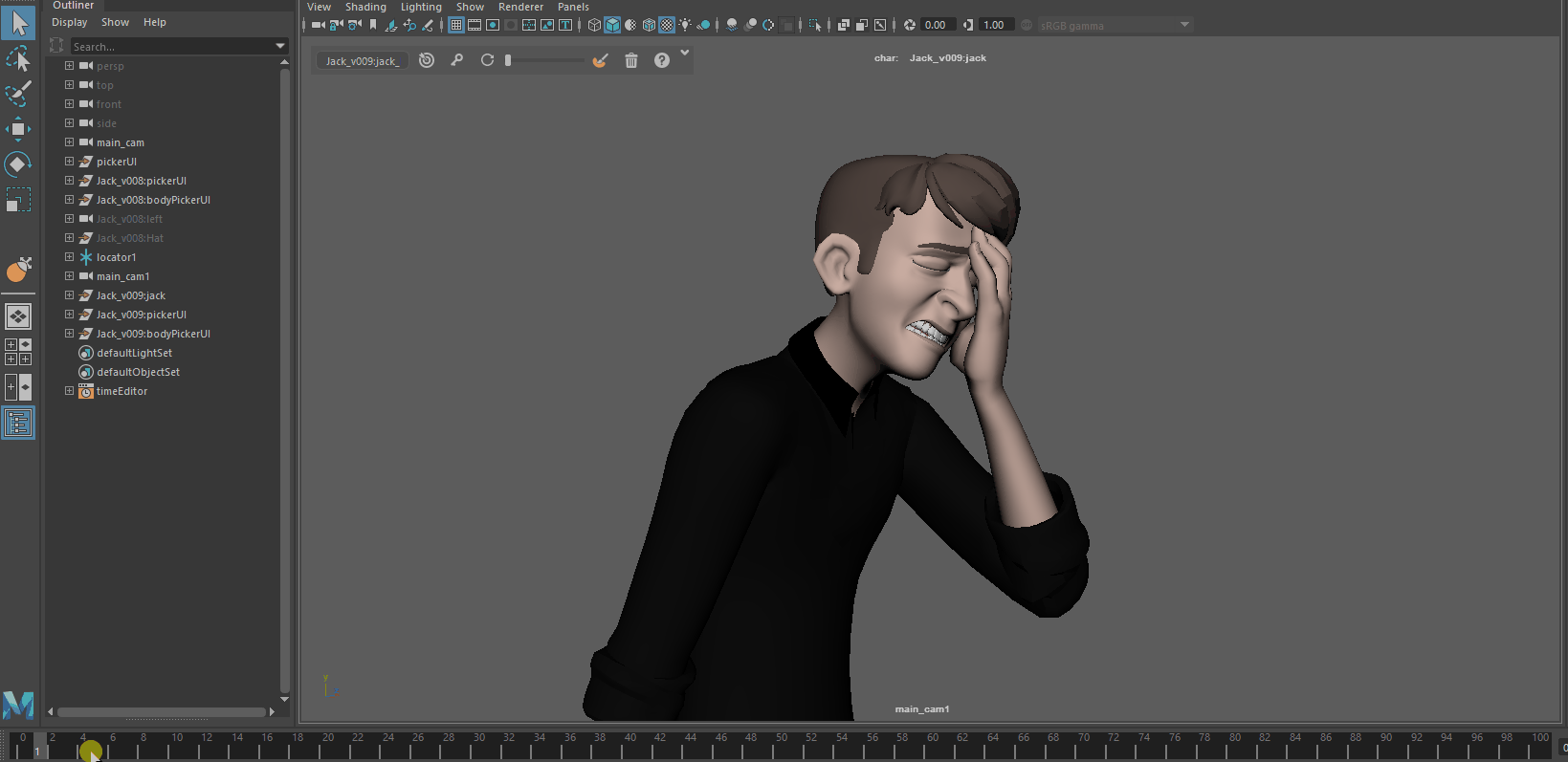The width and height of the screenshot is (1568, 762).
Task: Click the picker slider handle
Action: click(x=508, y=60)
